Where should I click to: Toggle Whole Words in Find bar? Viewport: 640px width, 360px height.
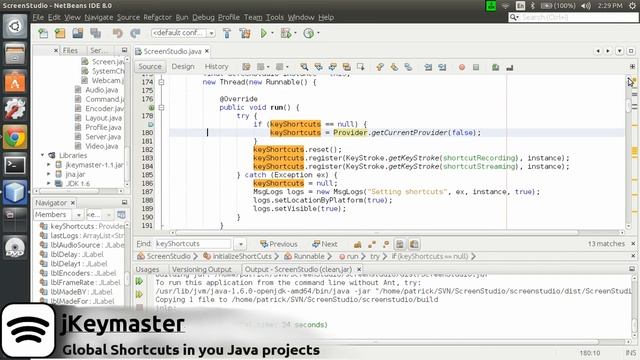372,244
